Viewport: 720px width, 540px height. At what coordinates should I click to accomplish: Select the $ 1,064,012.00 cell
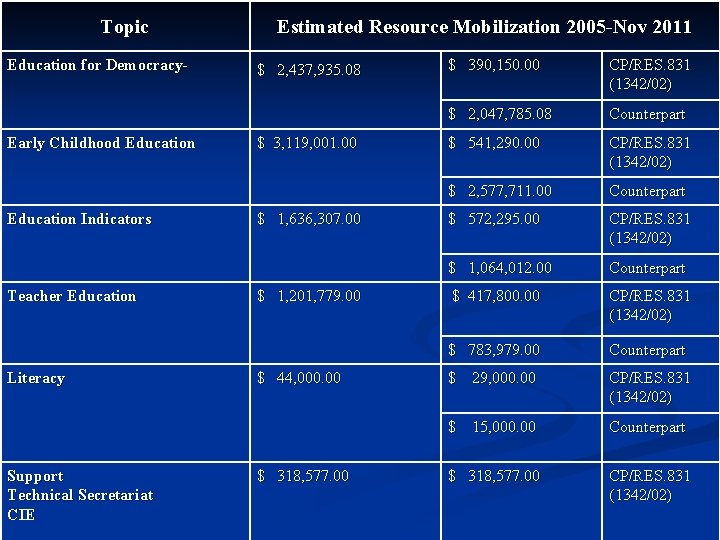coord(521,268)
